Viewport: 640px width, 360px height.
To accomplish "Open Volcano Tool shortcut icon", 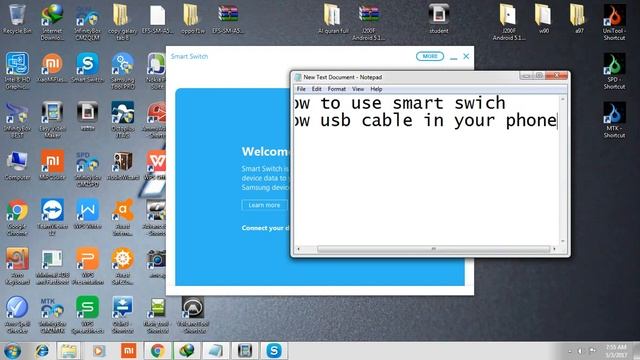I will pos(193,314).
